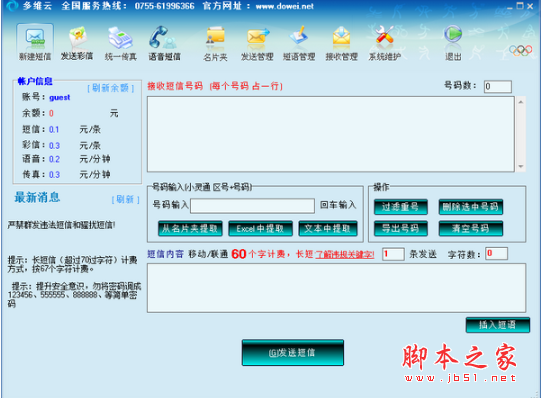The width and height of the screenshot is (542, 398).
Task: Open the 发送管理 envelope icon
Action: click(x=257, y=43)
